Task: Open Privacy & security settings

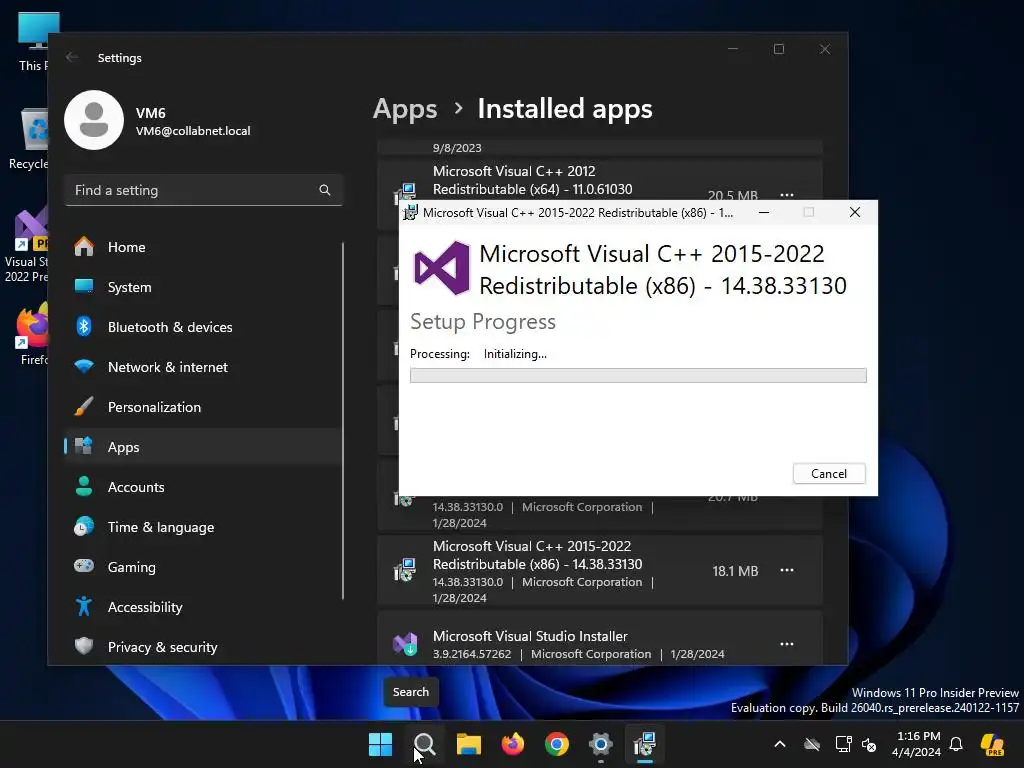Action: click(x=202, y=647)
